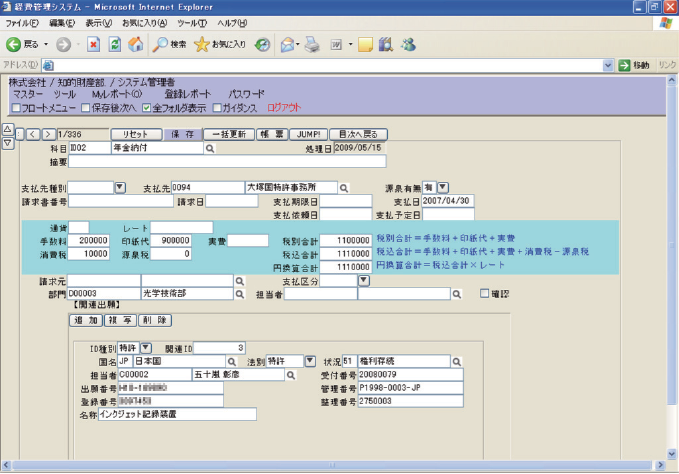The image size is (679, 474).
Task: Click the Edit document icon
Action: click(x=336, y=44)
